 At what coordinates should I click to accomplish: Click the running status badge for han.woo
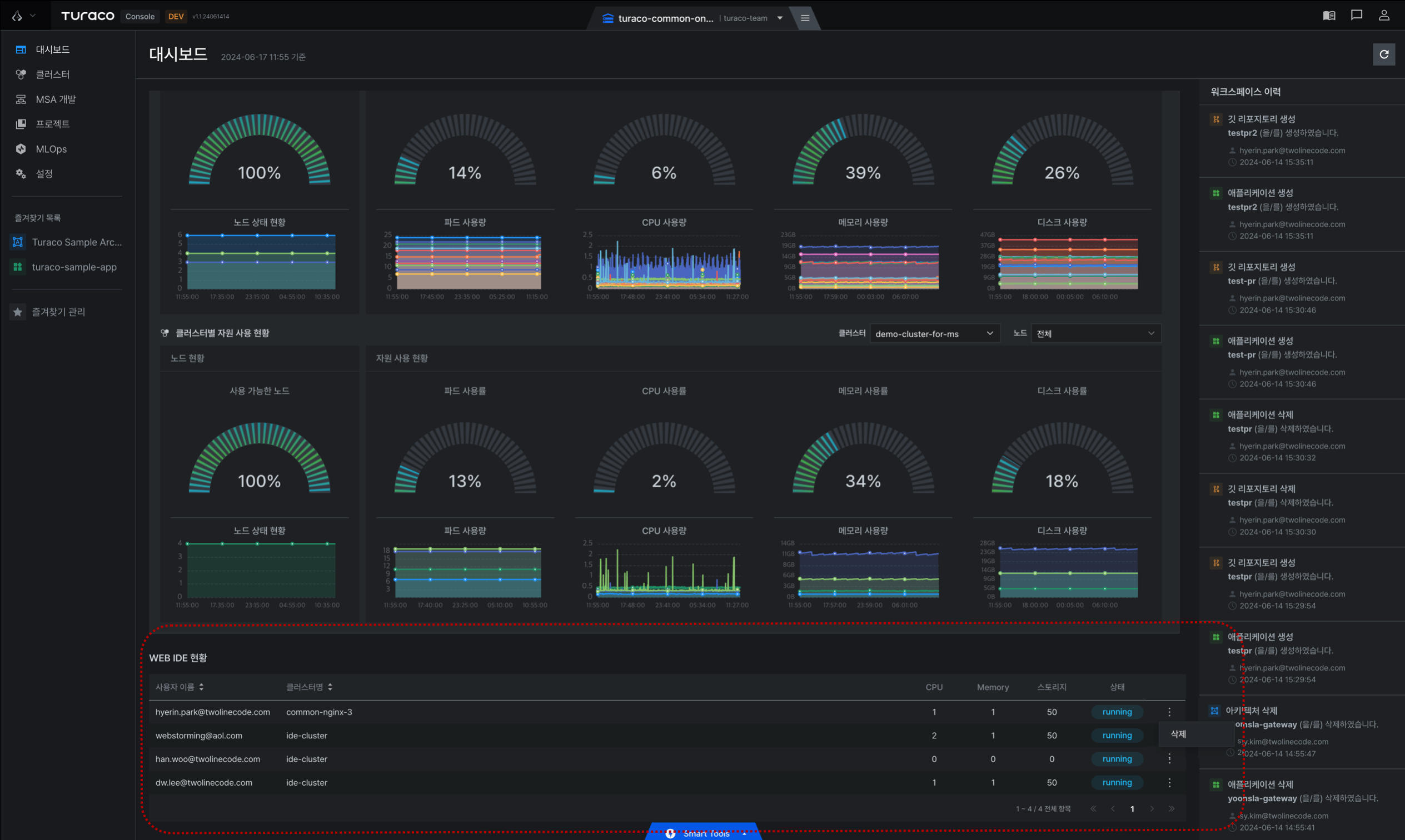click(x=1117, y=758)
